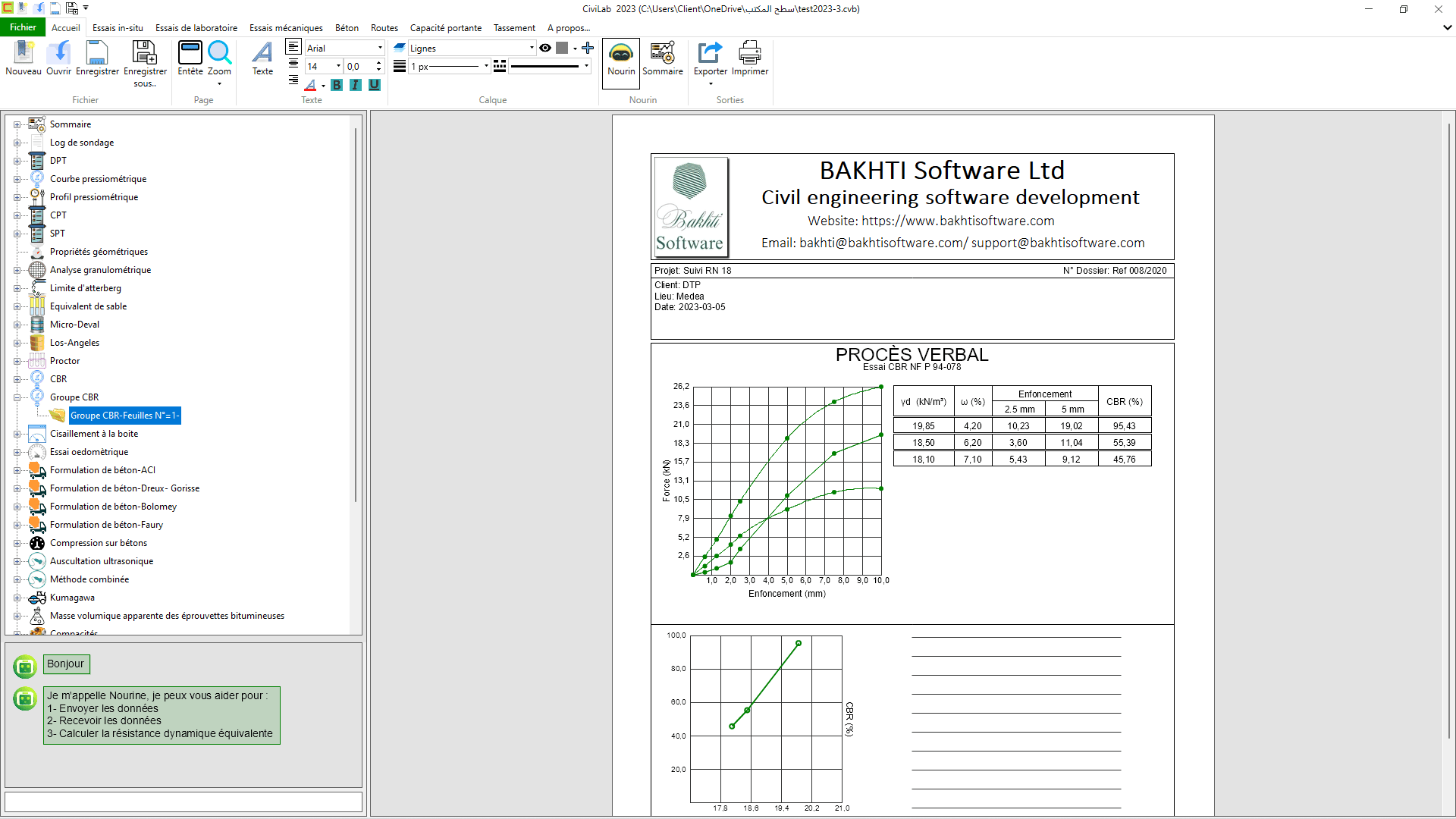Switch to Essais in-situ tab

tap(118, 28)
